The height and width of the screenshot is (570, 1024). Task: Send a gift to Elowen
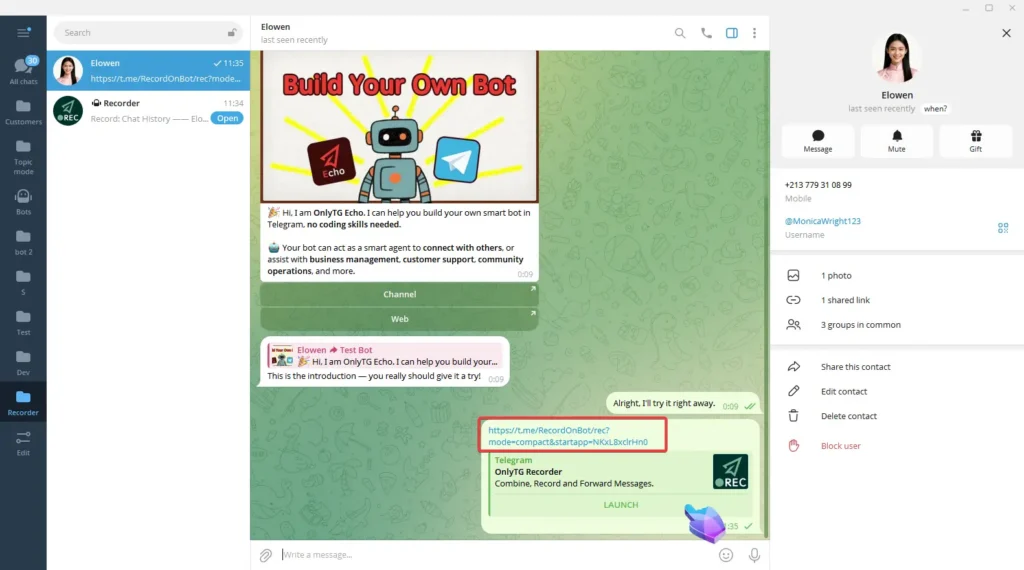click(975, 141)
